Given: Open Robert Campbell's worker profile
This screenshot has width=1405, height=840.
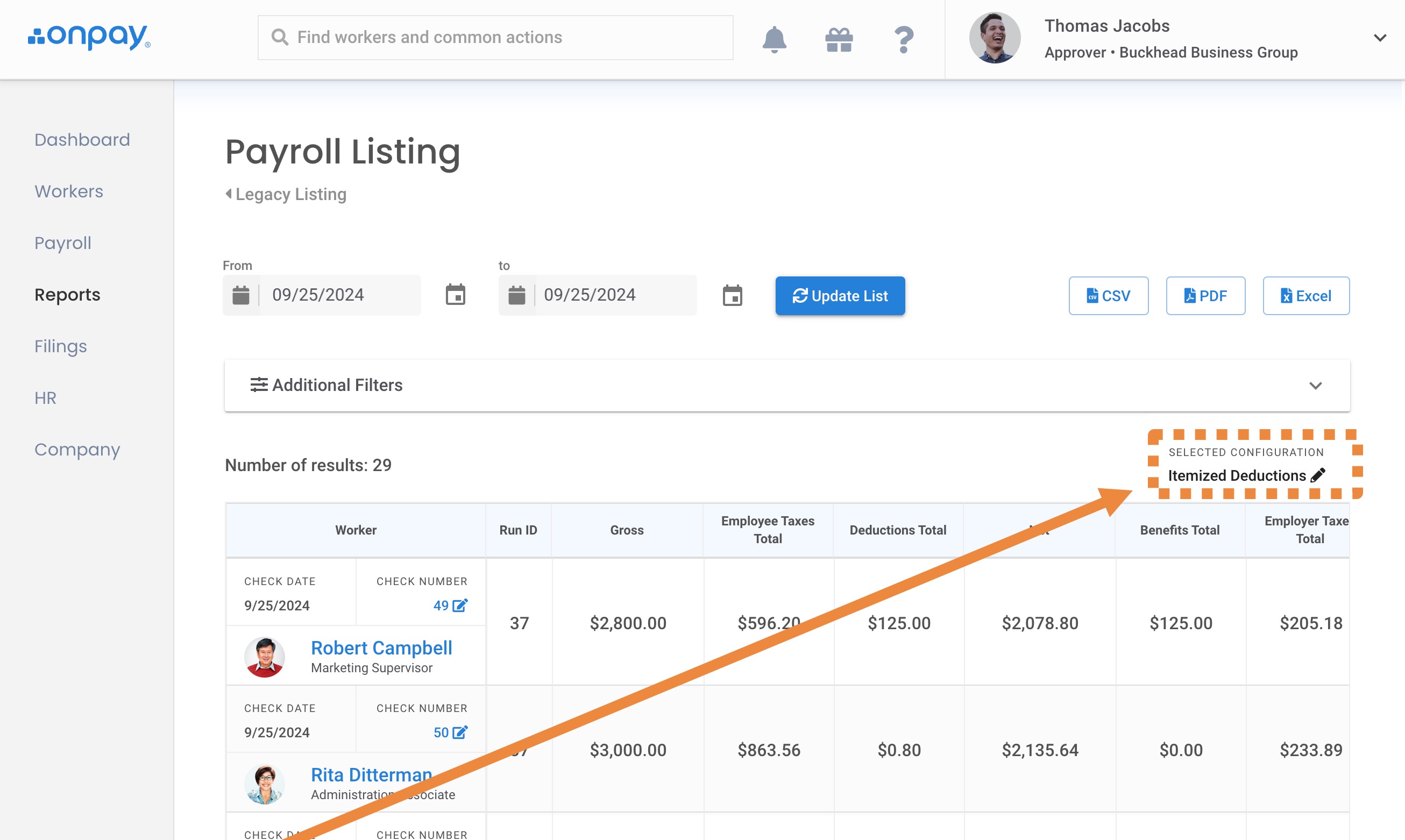Looking at the screenshot, I should pos(381,647).
